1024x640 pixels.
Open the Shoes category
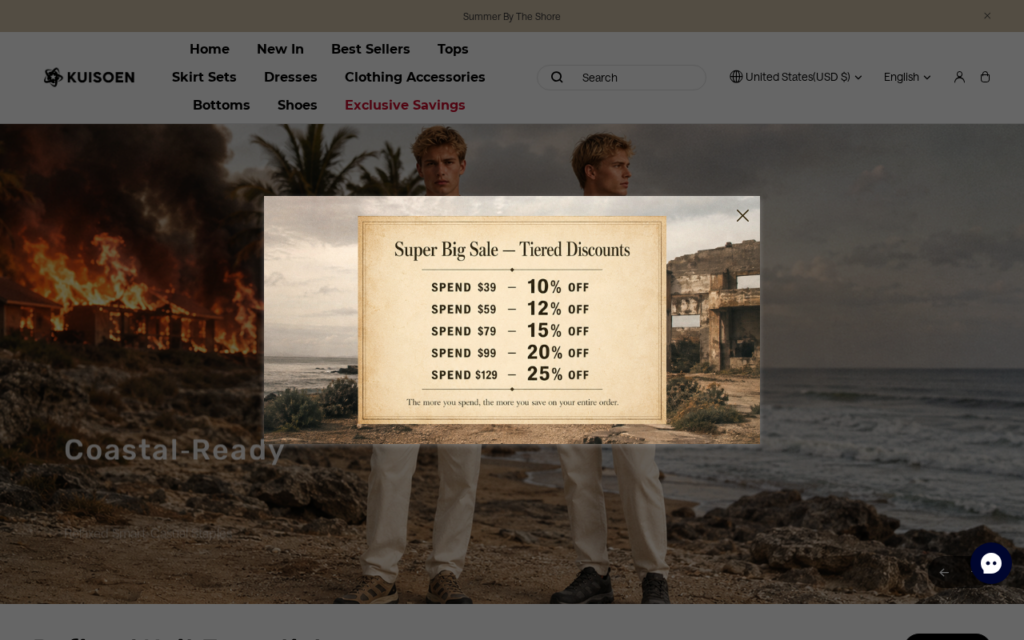pyautogui.click(x=297, y=105)
